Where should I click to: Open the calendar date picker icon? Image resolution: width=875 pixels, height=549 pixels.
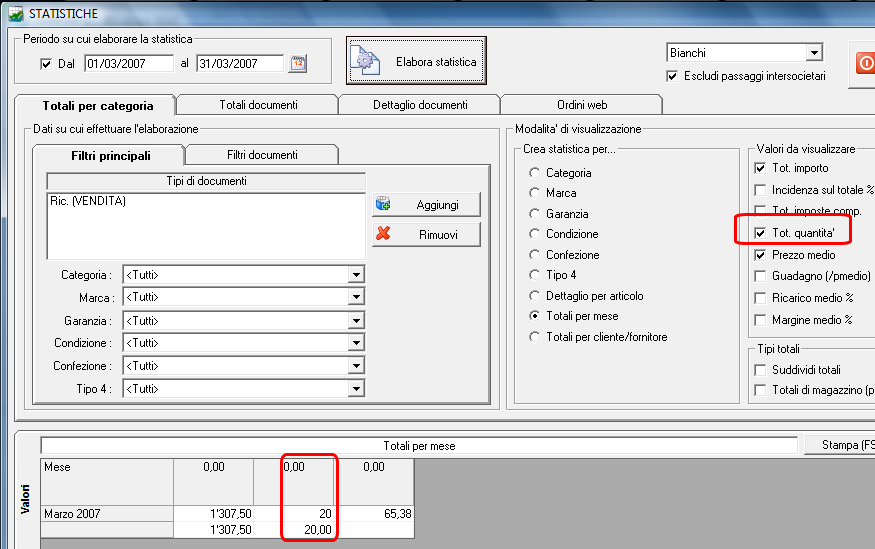pos(298,63)
